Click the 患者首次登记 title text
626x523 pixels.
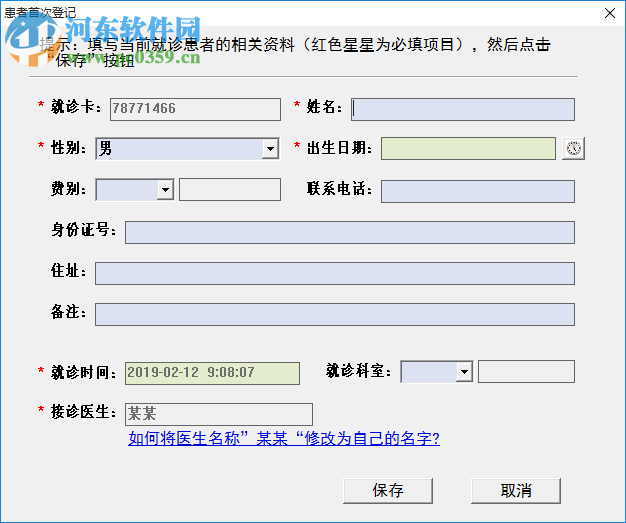40,13
